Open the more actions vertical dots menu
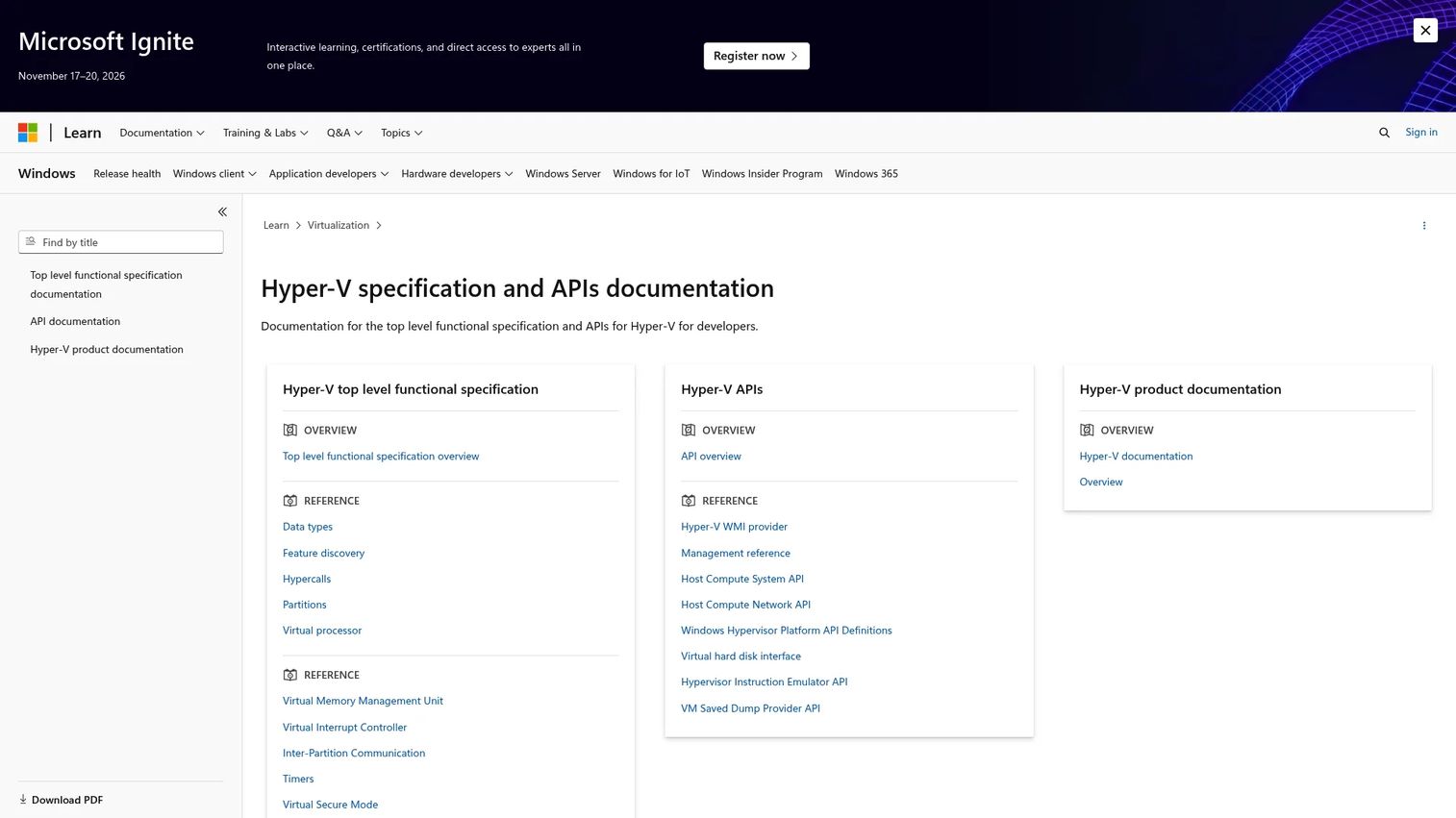Image resolution: width=1456 pixels, height=818 pixels. tap(1424, 226)
